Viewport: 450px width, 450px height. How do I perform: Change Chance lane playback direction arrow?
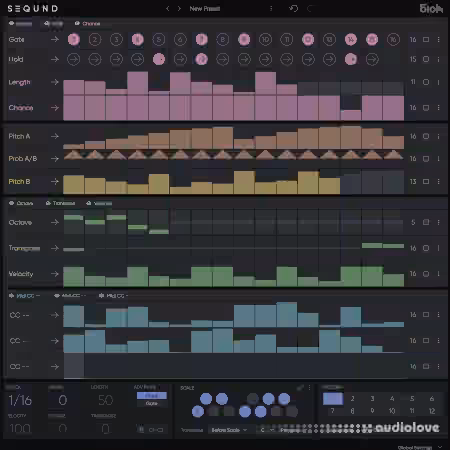click(55, 108)
